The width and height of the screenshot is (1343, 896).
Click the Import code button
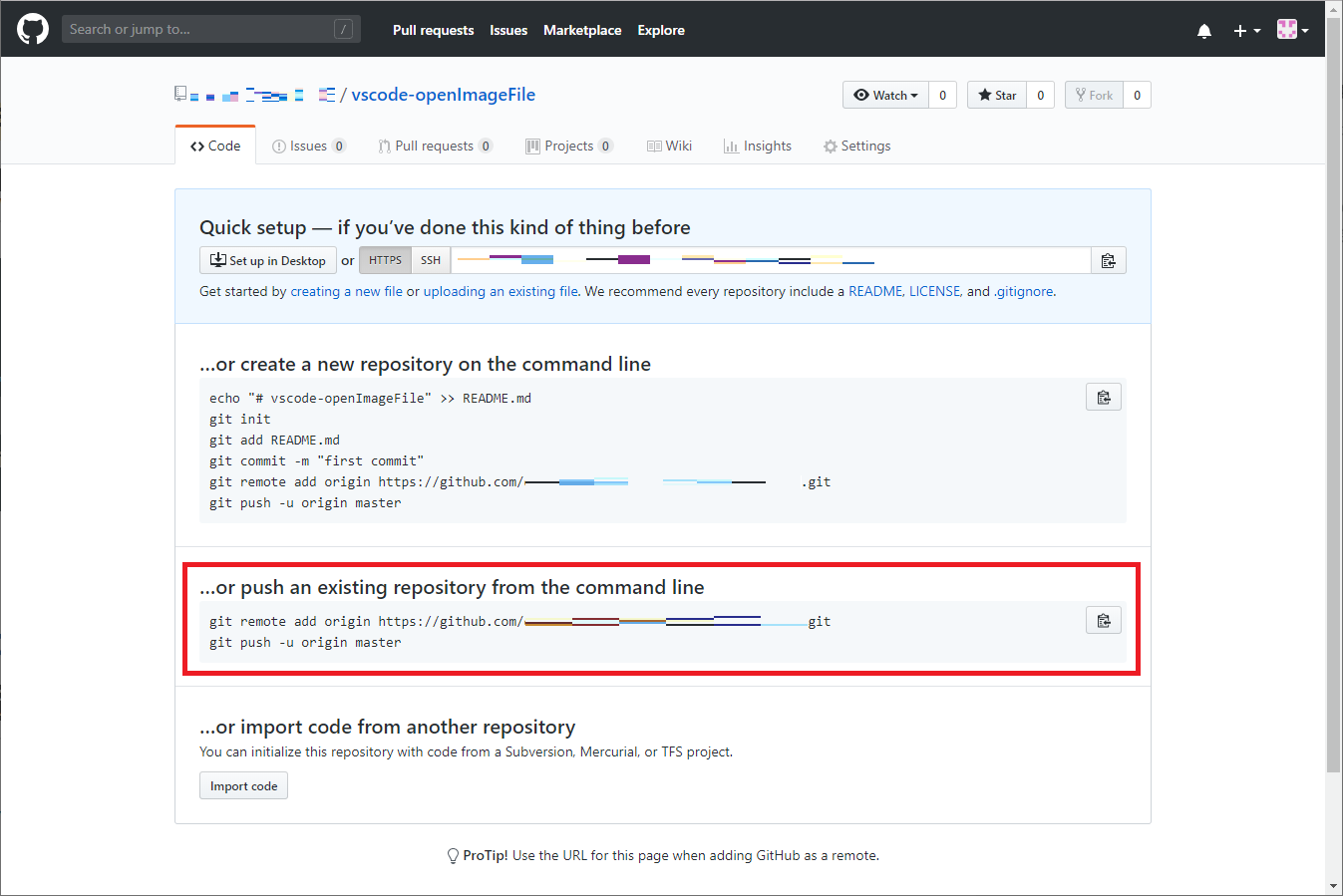pyautogui.click(x=243, y=785)
